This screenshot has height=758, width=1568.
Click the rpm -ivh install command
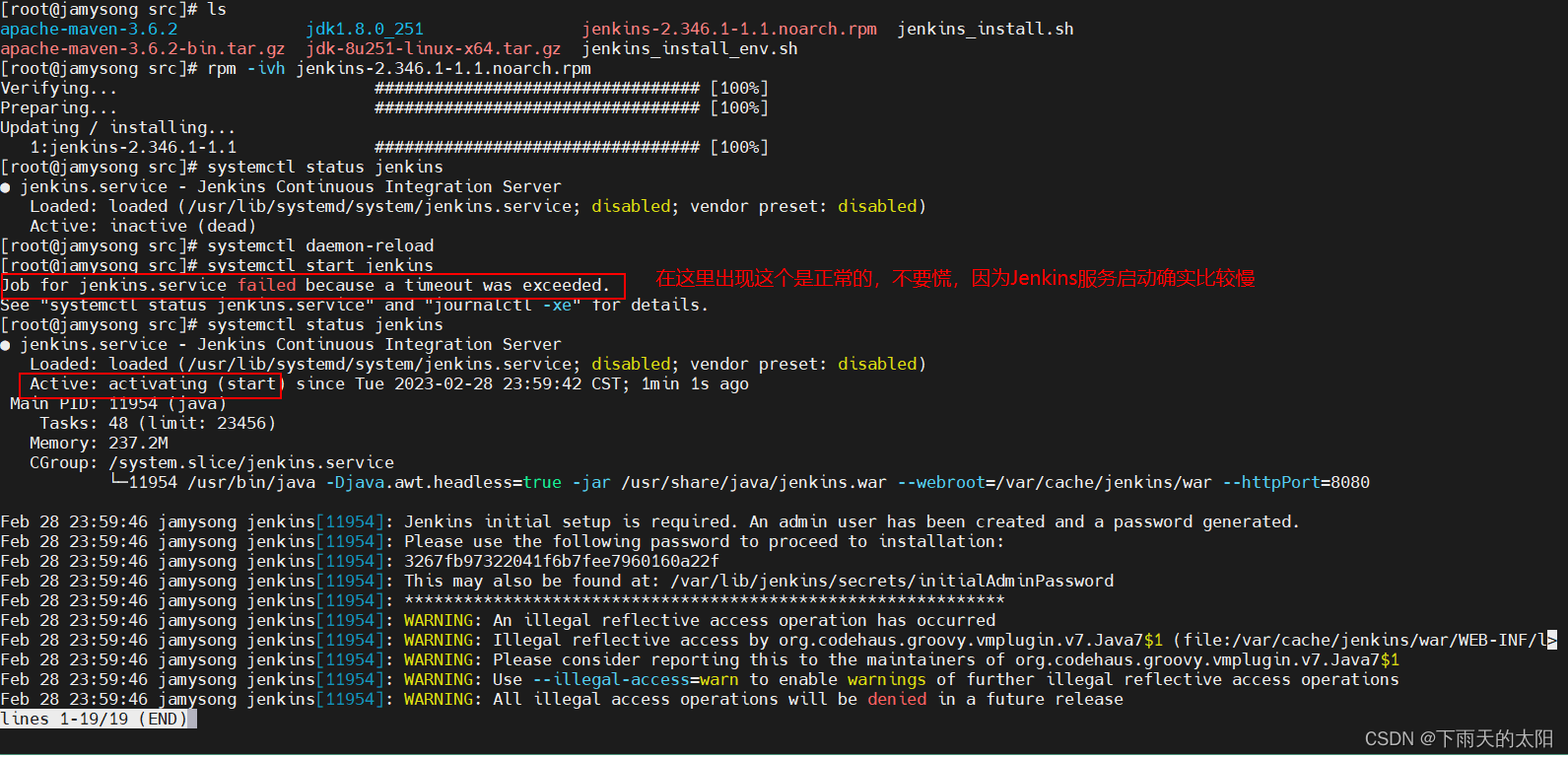[399, 69]
